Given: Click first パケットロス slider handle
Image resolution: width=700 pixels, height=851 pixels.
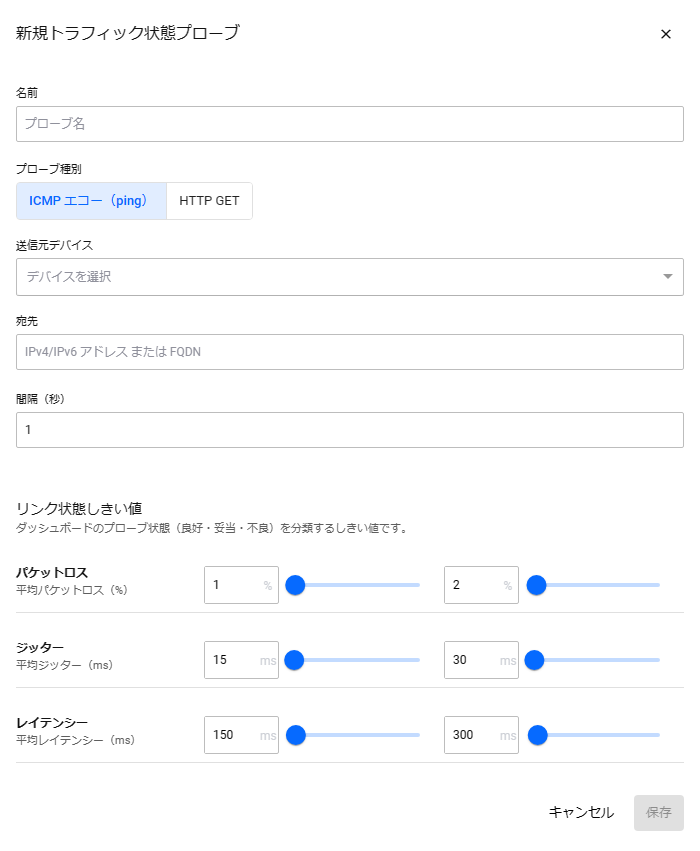Looking at the screenshot, I should click(x=295, y=585).
